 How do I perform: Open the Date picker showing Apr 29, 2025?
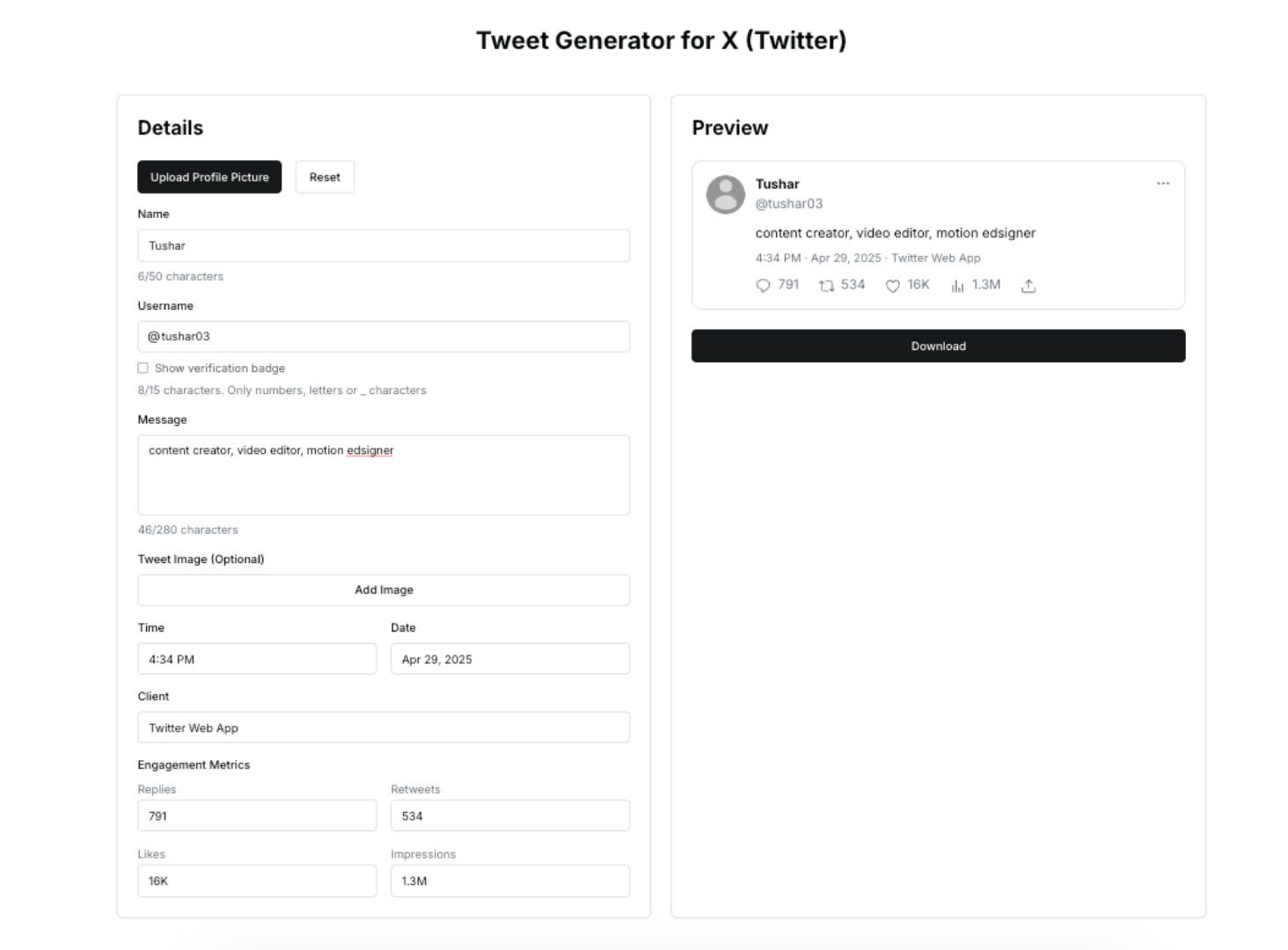(x=510, y=659)
